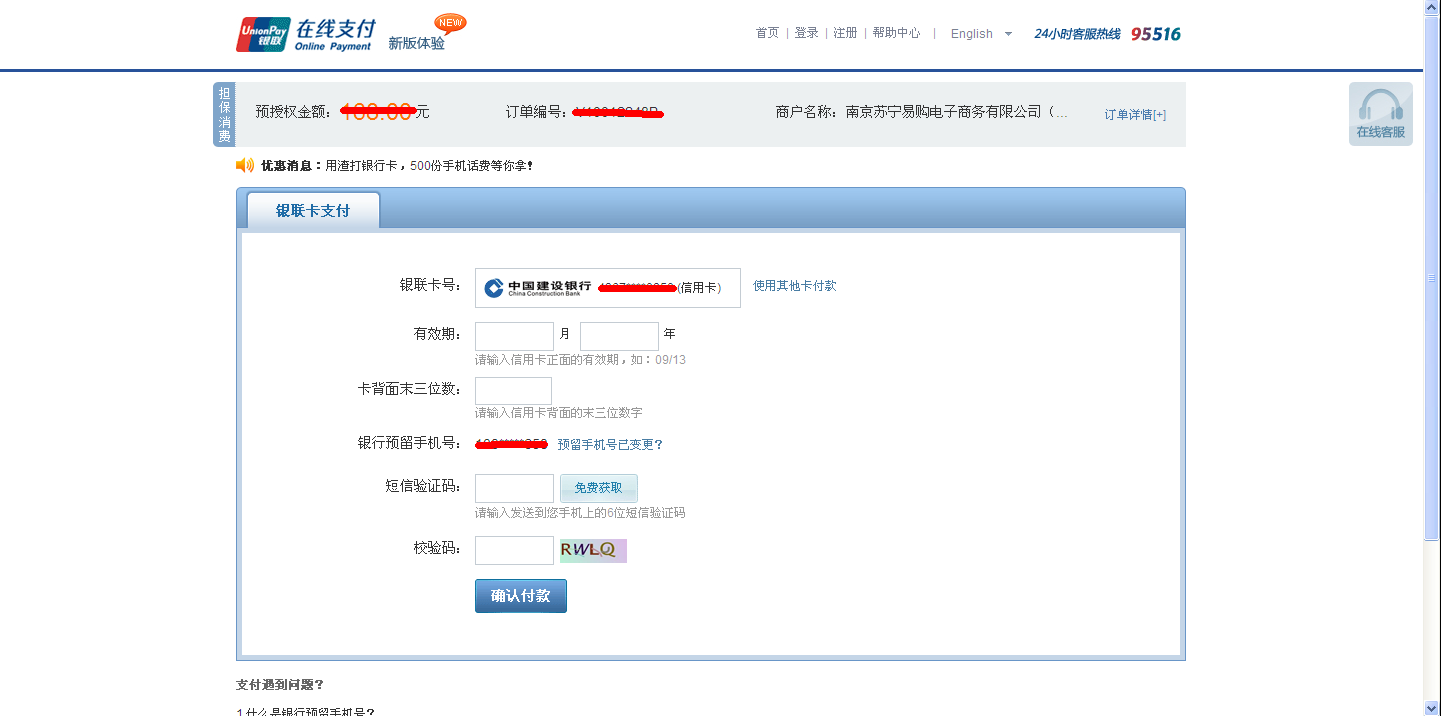1441x716 pixels.
Task: Click 预留手机号已变更? link
Action: point(610,445)
